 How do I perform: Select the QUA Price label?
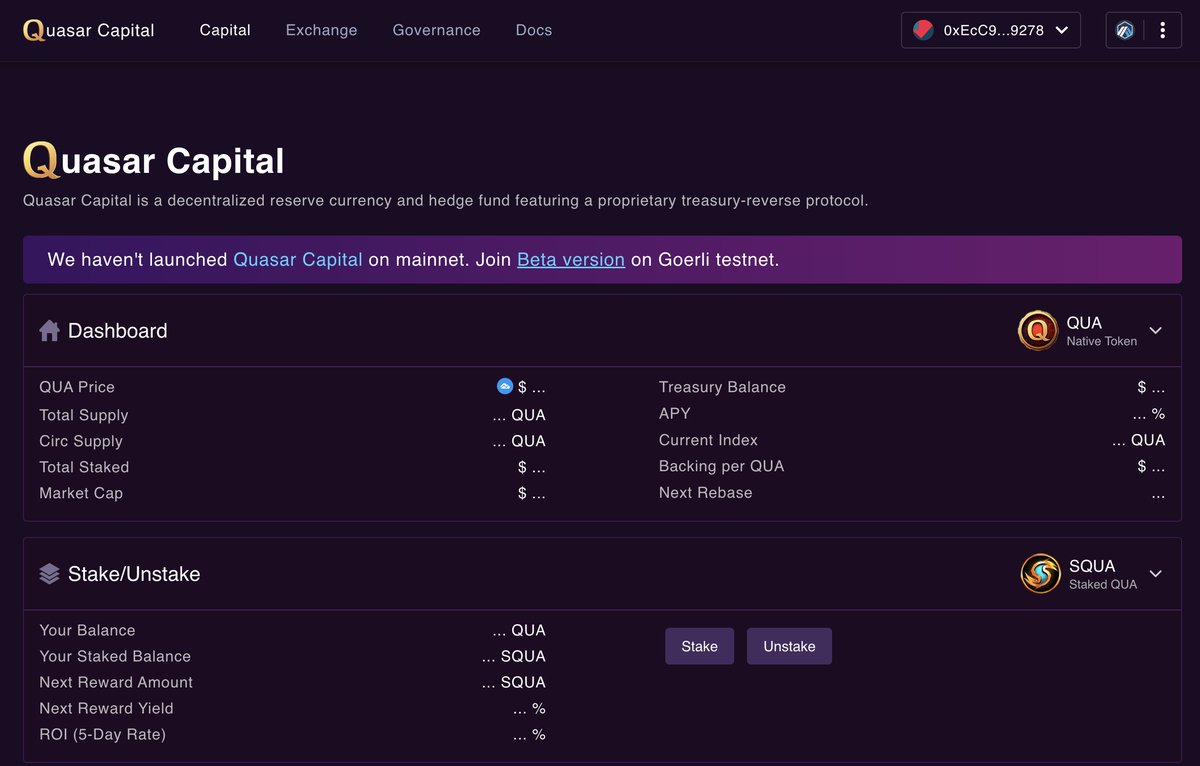77,387
